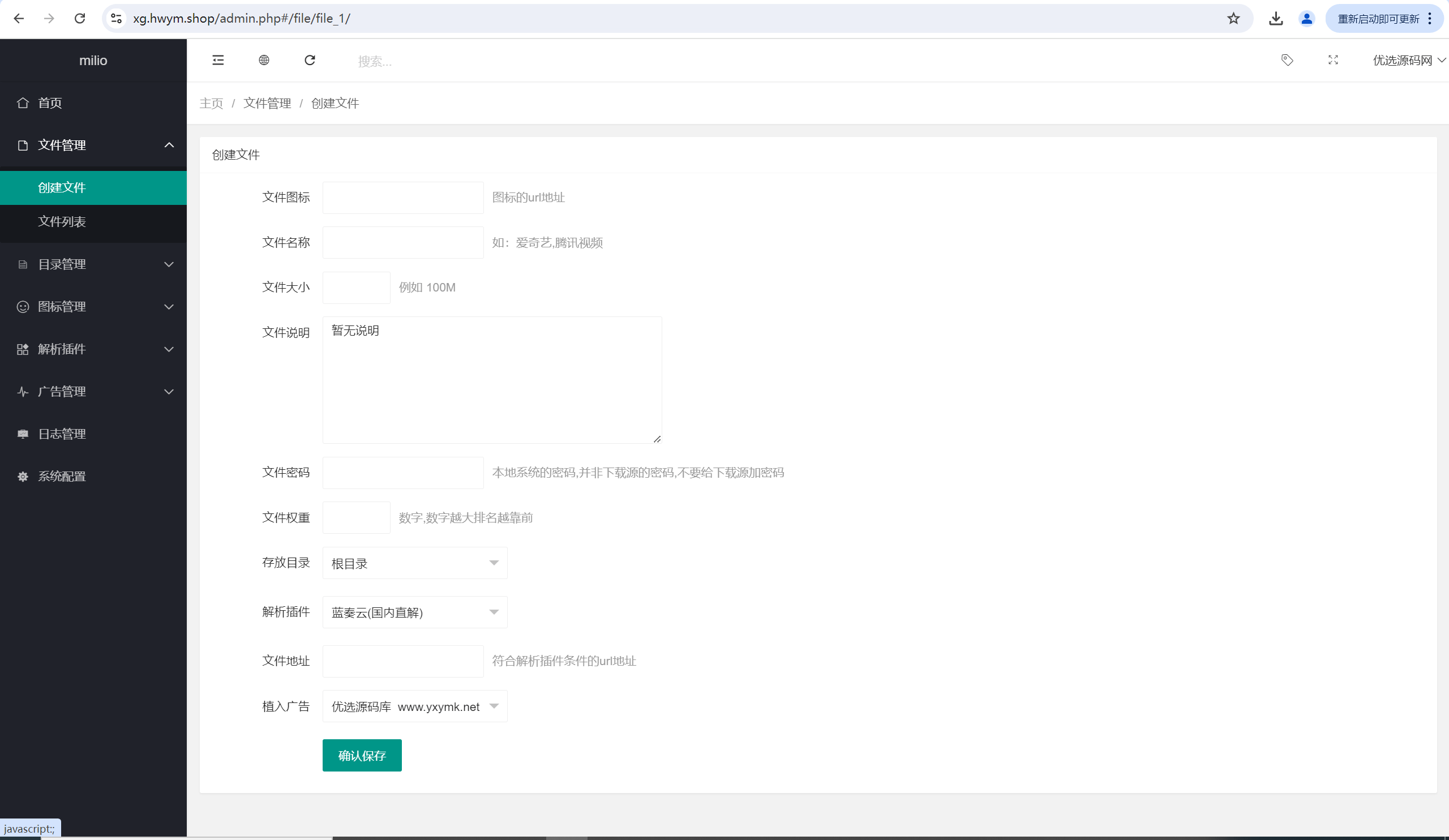Click the 文件名称 input field
This screenshot has height=840, width=1449.
click(403, 243)
